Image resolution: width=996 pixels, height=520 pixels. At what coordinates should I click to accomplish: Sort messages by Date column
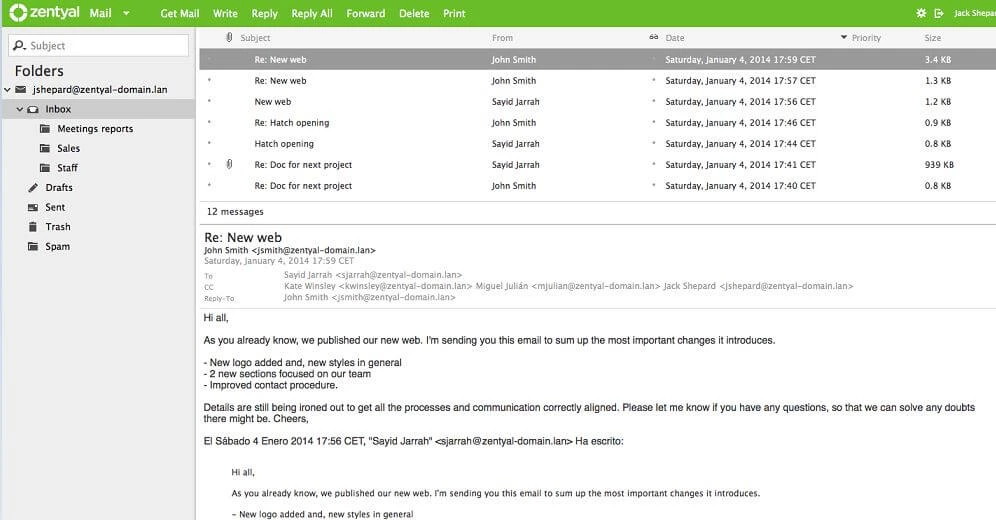(675, 38)
